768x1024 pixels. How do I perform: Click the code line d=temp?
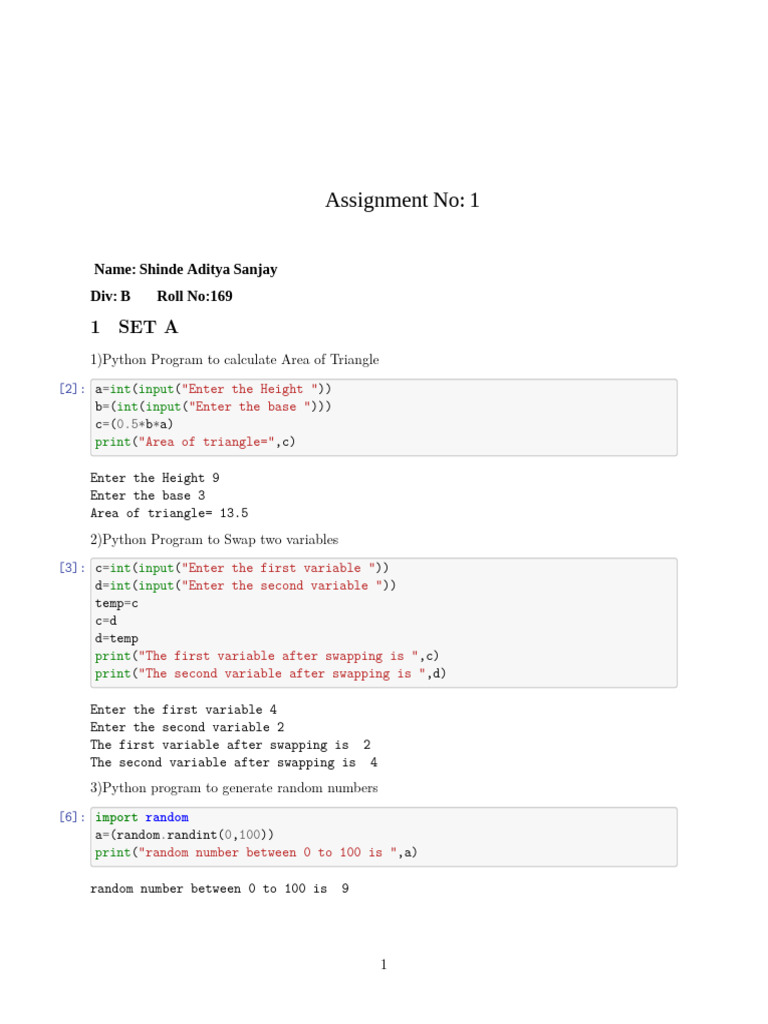pos(116,639)
